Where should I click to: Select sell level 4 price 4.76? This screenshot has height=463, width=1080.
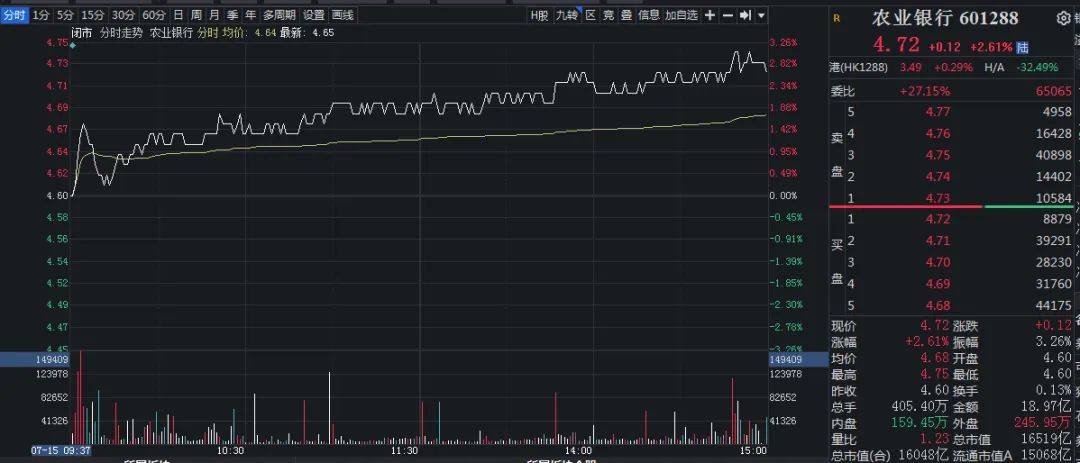[938, 133]
